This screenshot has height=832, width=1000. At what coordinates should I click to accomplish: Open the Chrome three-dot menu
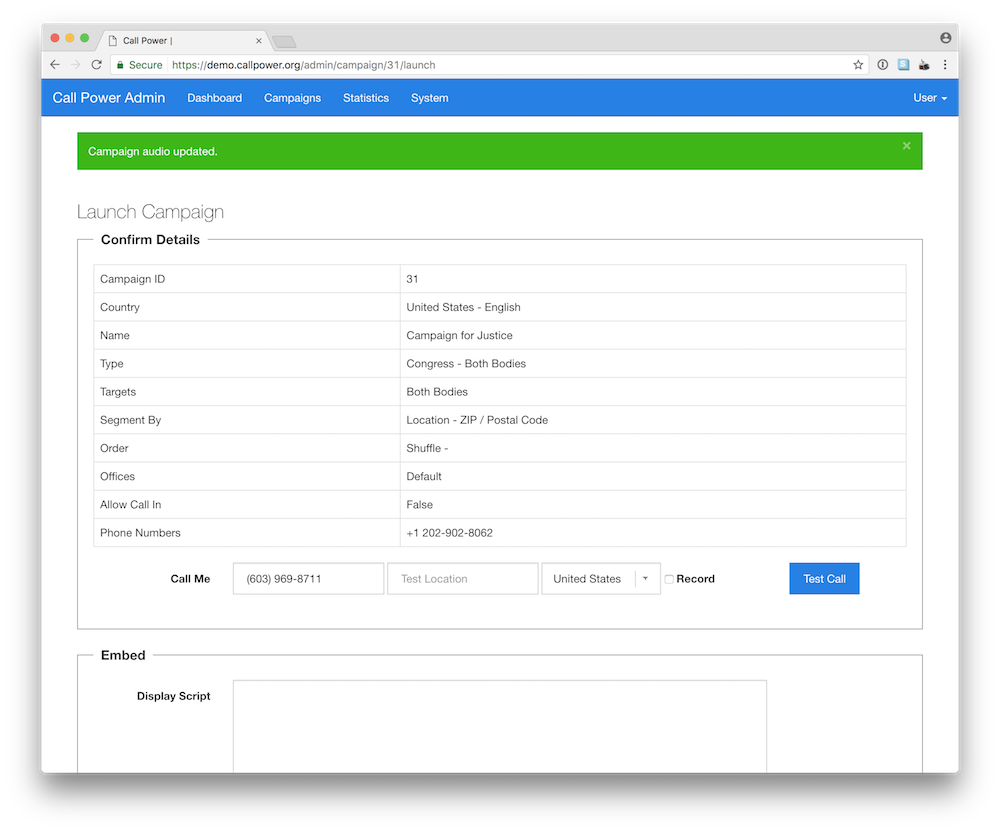tap(945, 64)
